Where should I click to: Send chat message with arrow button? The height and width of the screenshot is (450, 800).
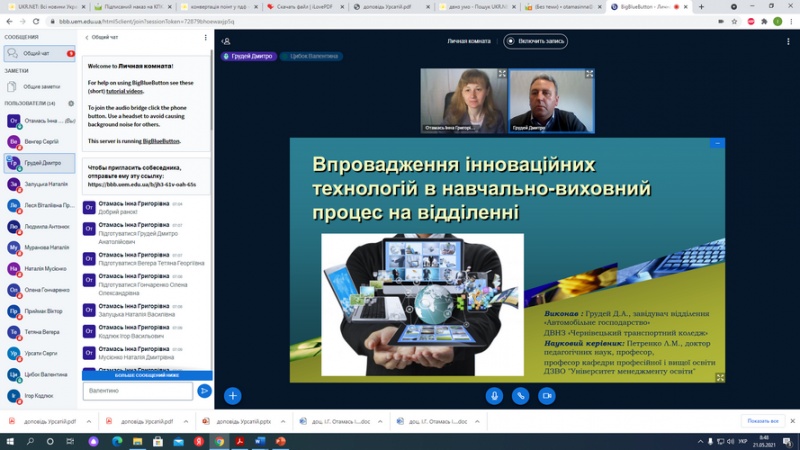(x=204, y=391)
